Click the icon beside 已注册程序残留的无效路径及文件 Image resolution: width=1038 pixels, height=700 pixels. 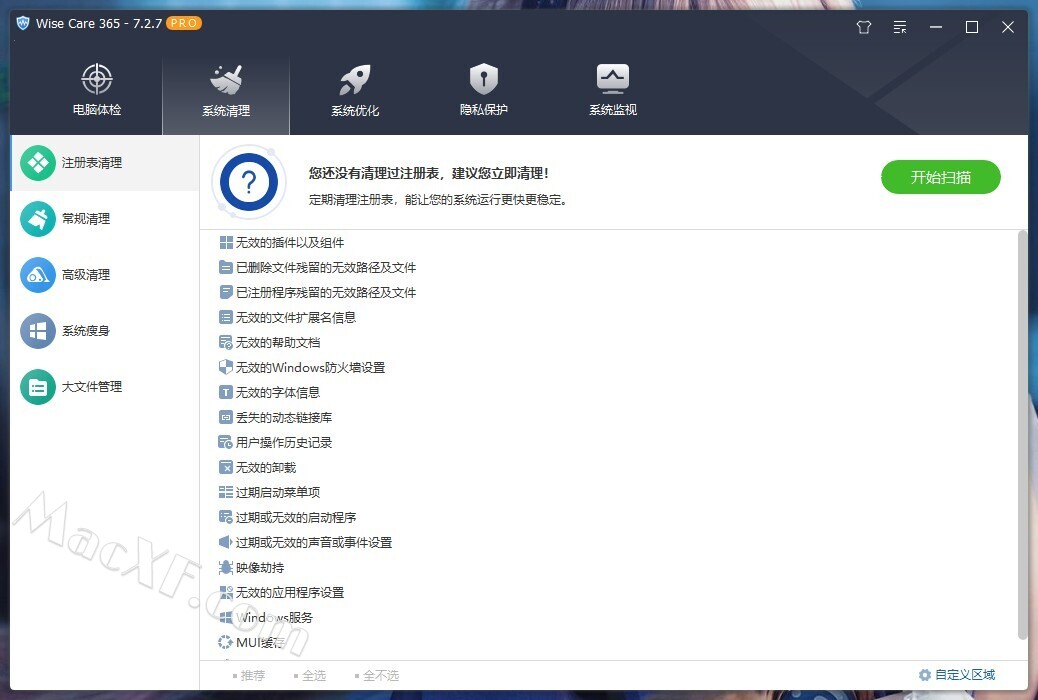click(226, 293)
